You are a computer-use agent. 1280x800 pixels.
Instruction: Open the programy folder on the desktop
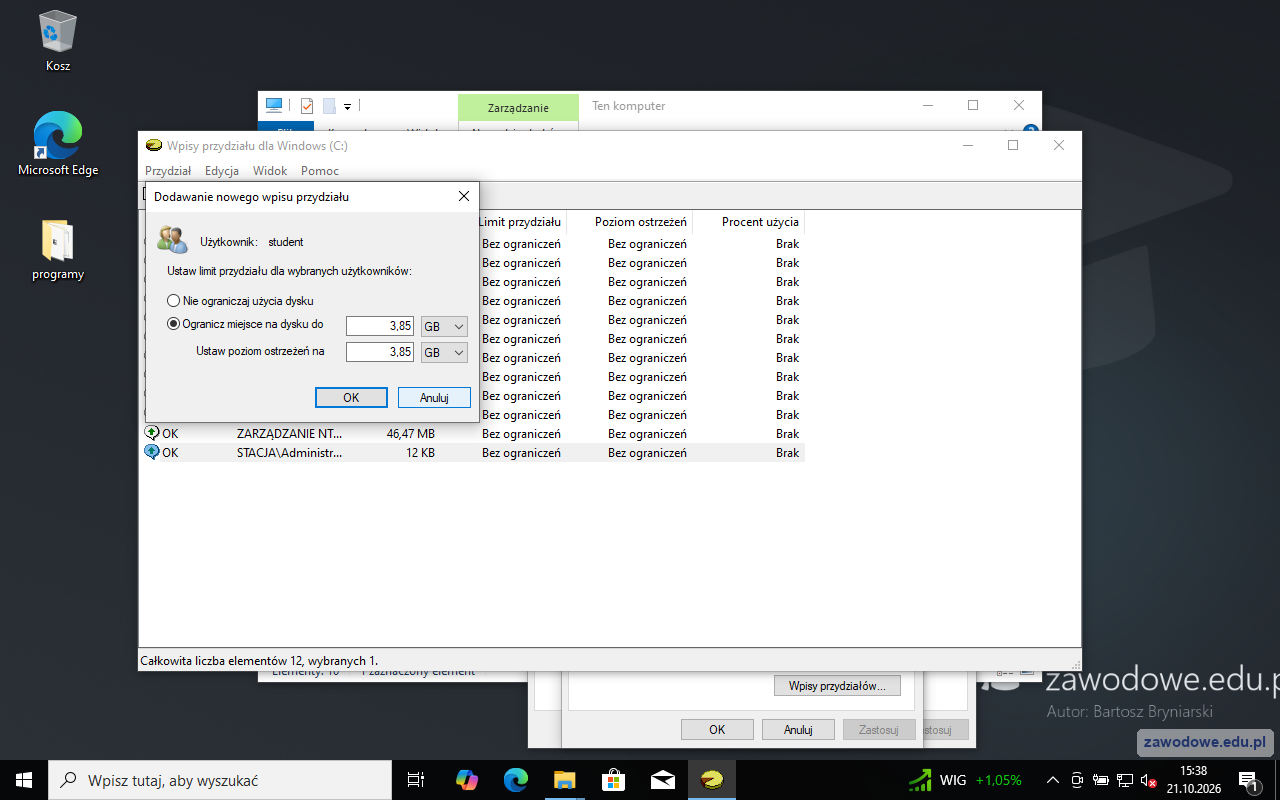(x=57, y=250)
